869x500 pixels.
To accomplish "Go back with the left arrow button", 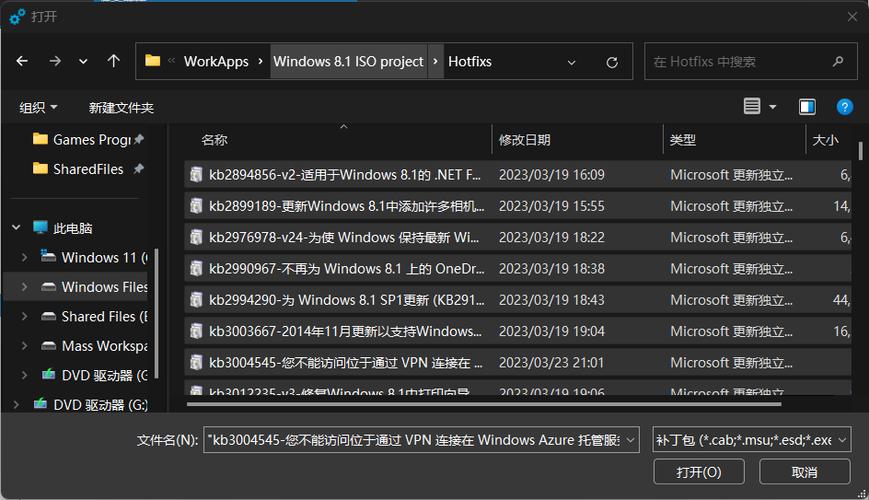I will [x=22, y=61].
